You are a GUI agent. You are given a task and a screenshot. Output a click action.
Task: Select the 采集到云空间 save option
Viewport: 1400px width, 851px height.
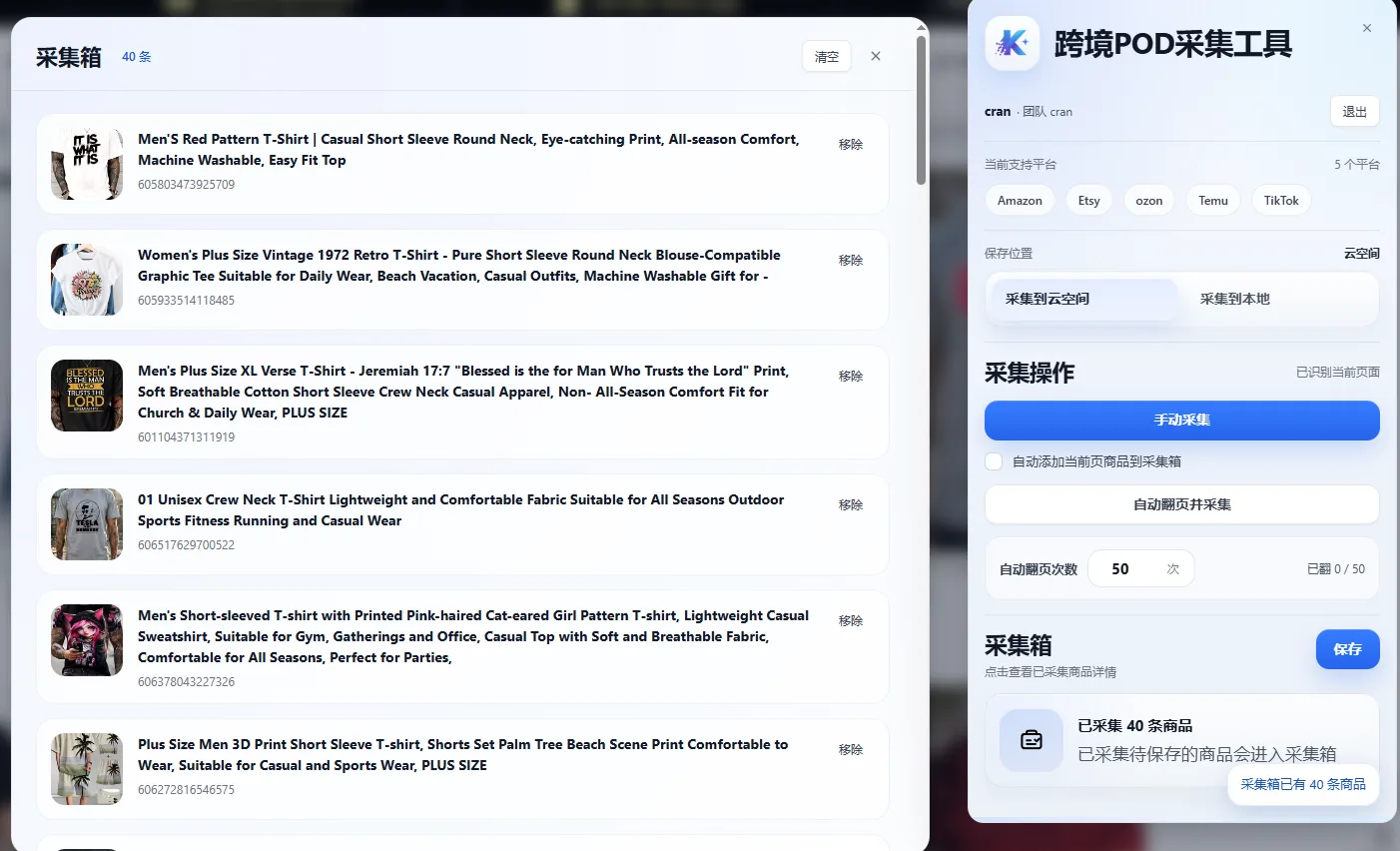tap(1082, 299)
